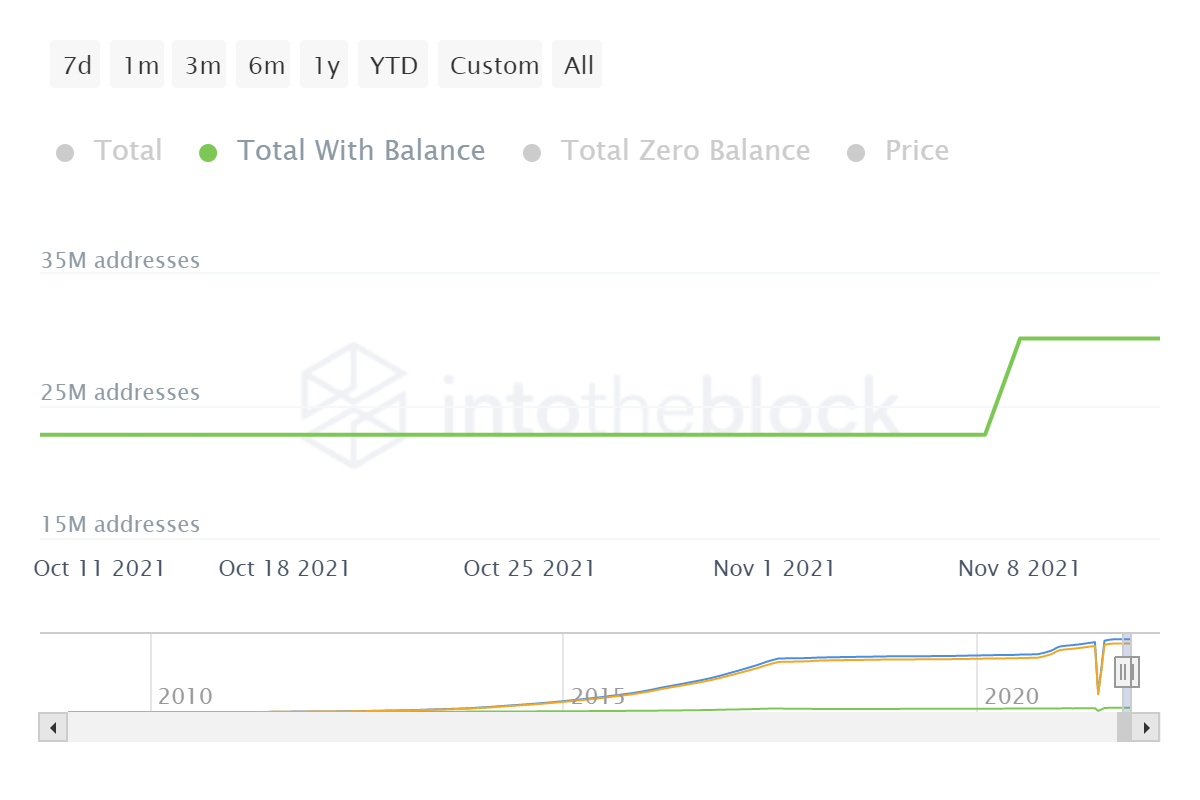This screenshot has width=1200, height=800.
Task: Show All historical data
Action: pyautogui.click(x=578, y=65)
